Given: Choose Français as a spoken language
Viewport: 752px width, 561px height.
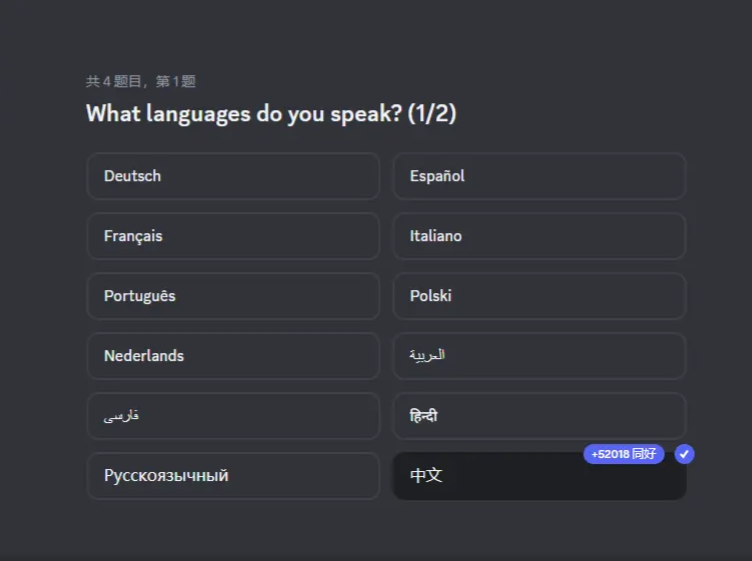Looking at the screenshot, I should pos(233,236).
